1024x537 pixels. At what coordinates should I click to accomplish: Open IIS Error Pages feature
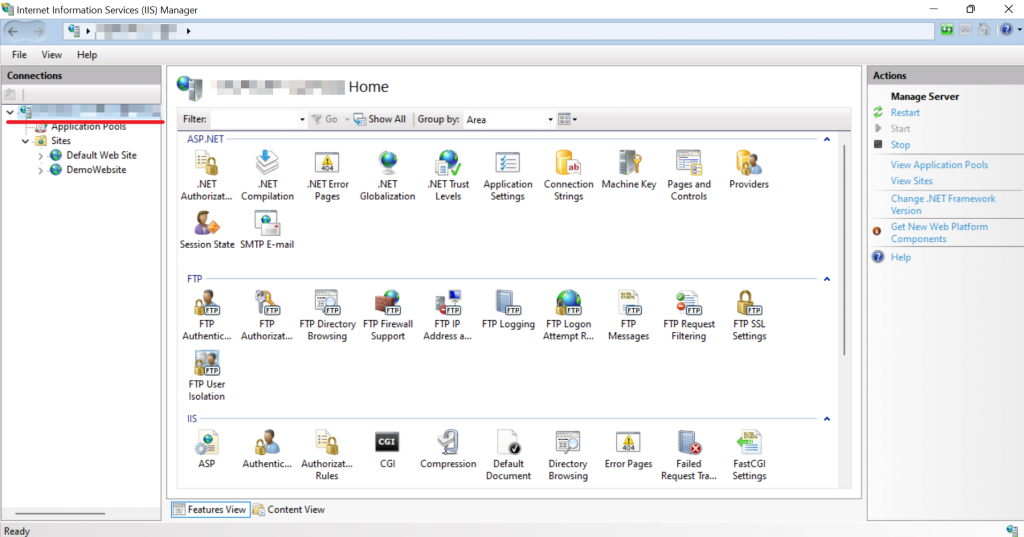tap(628, 449)
